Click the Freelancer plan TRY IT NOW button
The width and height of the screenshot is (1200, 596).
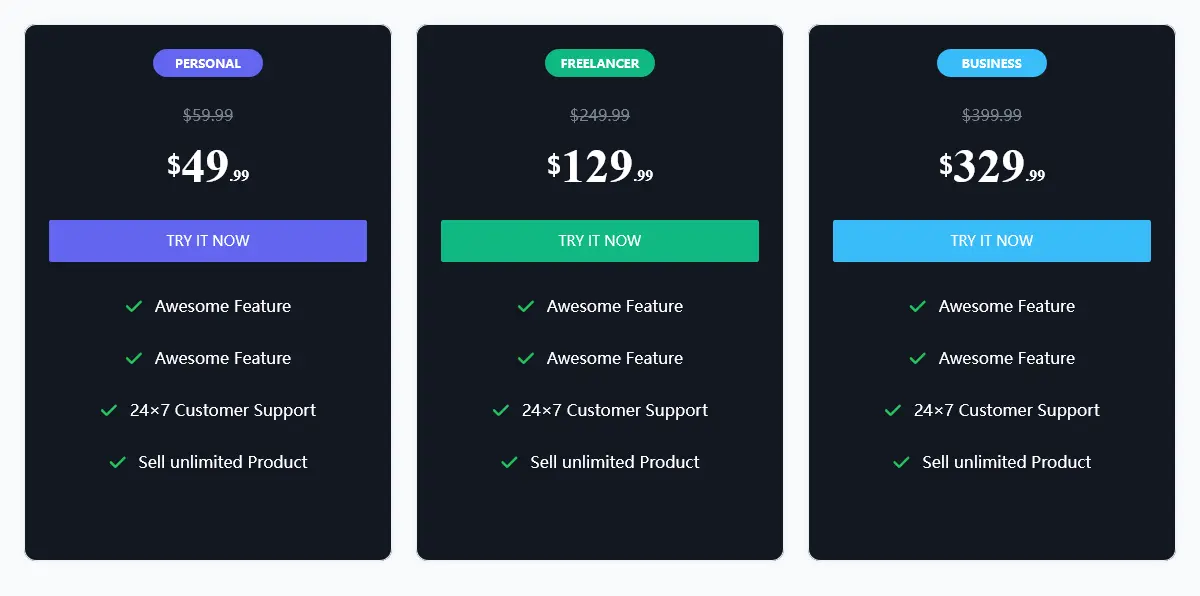click(x=600, y=241)
